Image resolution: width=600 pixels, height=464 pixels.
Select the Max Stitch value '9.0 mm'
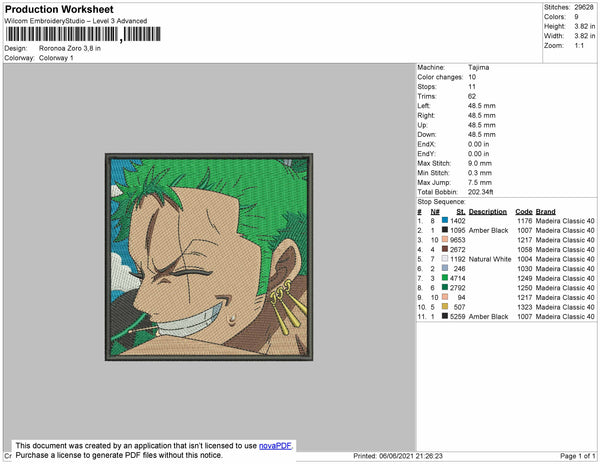pyautogui.click(x=480, y=163)
